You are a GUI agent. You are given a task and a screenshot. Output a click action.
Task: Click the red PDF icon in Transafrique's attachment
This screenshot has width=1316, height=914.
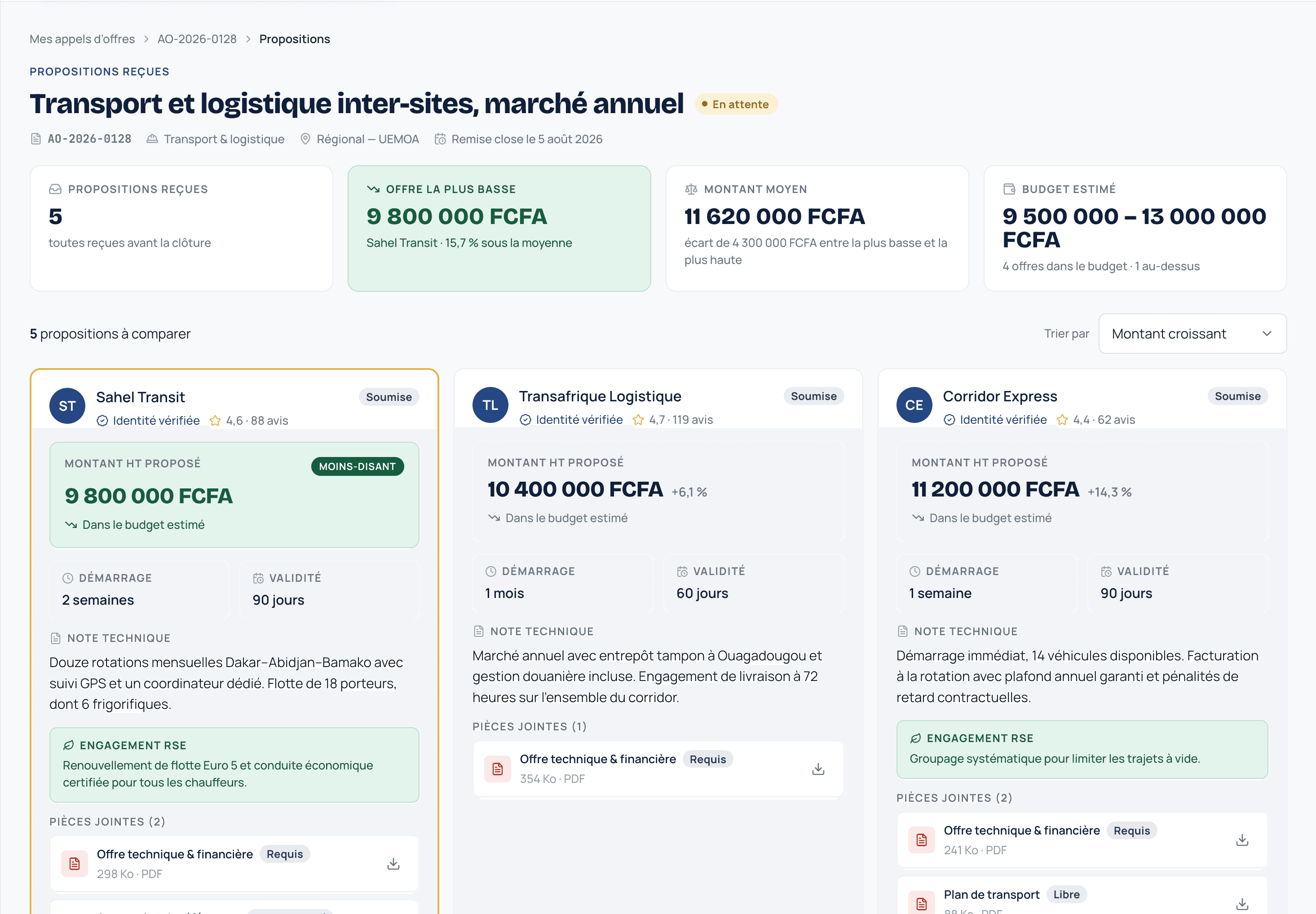(498, 769)
